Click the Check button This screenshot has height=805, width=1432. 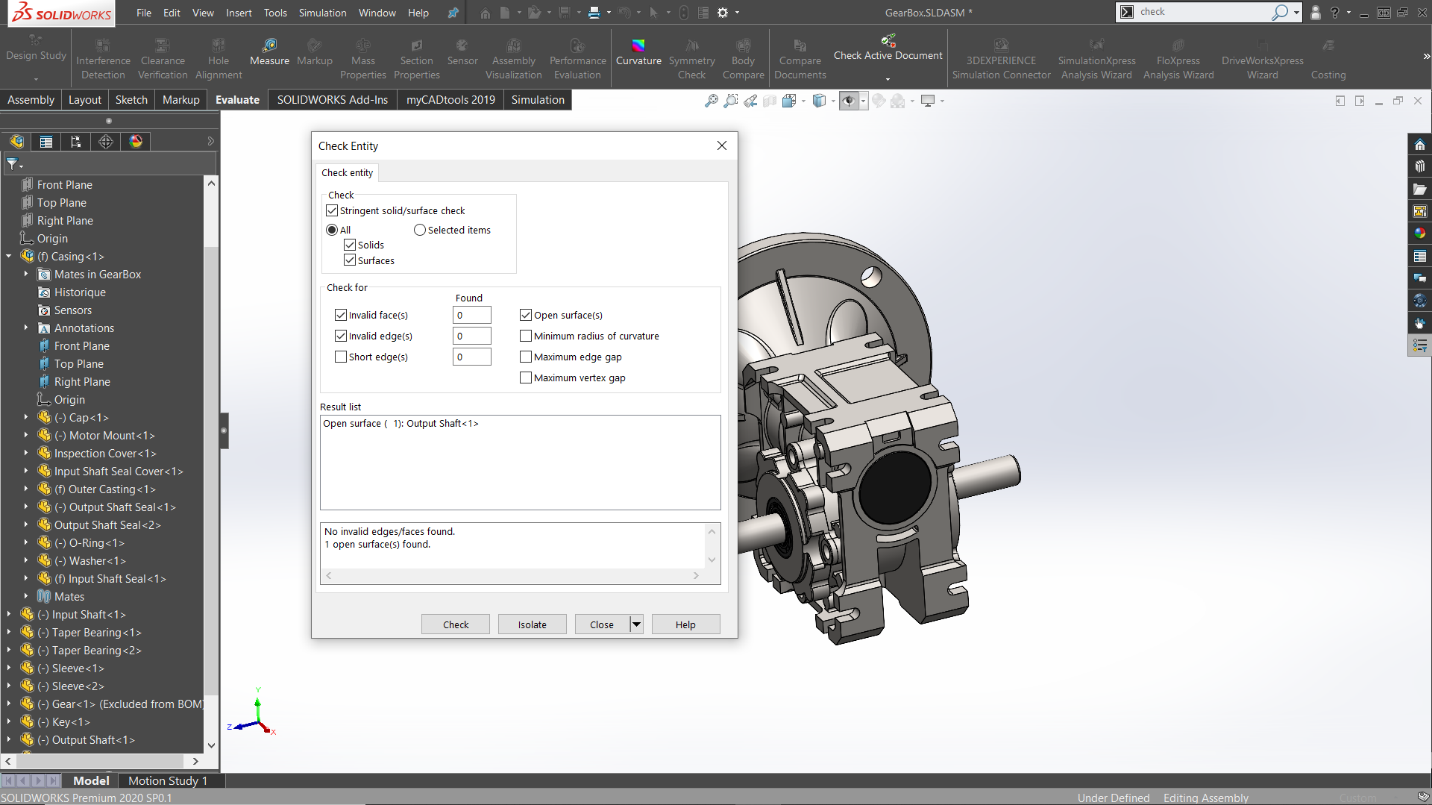(x=456, y=624)
